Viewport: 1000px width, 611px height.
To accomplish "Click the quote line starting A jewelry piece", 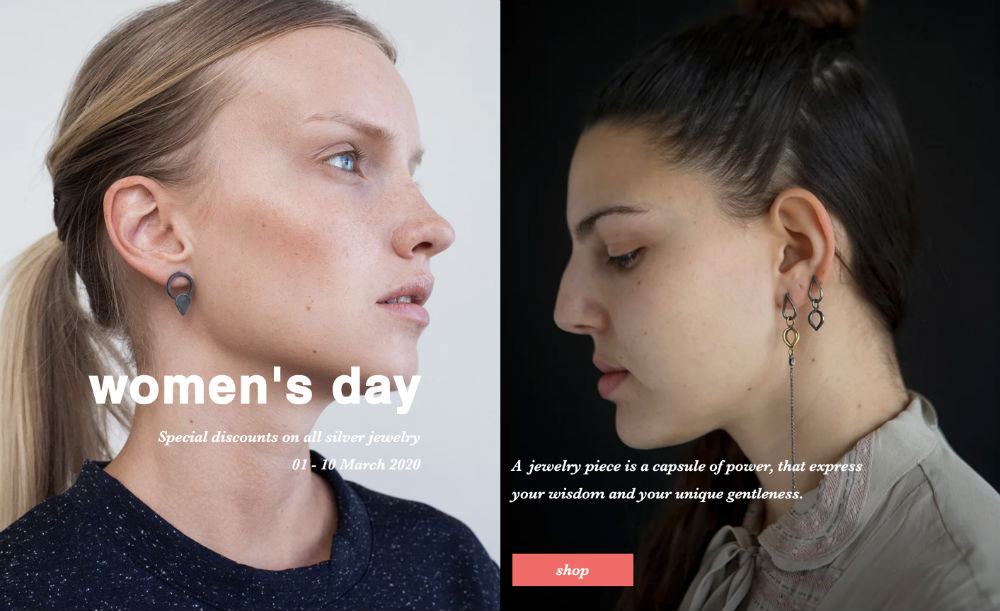I will coord(686,467).
